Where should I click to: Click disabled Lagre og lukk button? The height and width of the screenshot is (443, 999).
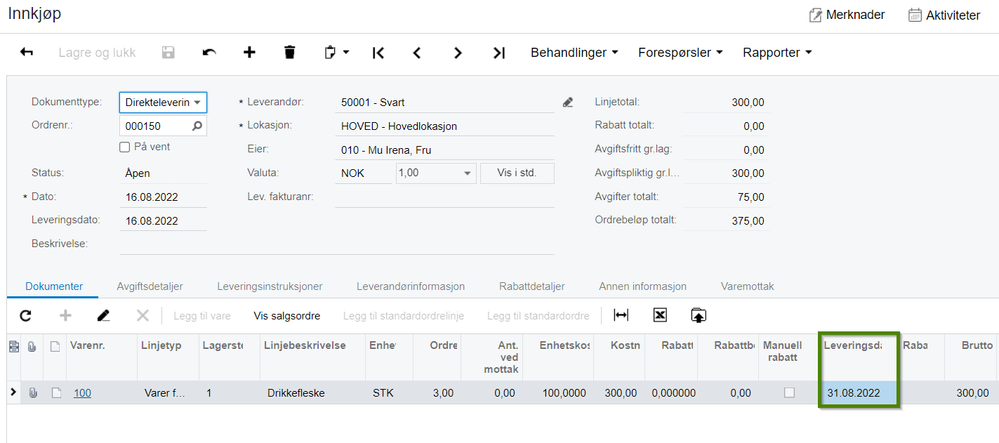(97, 53)
